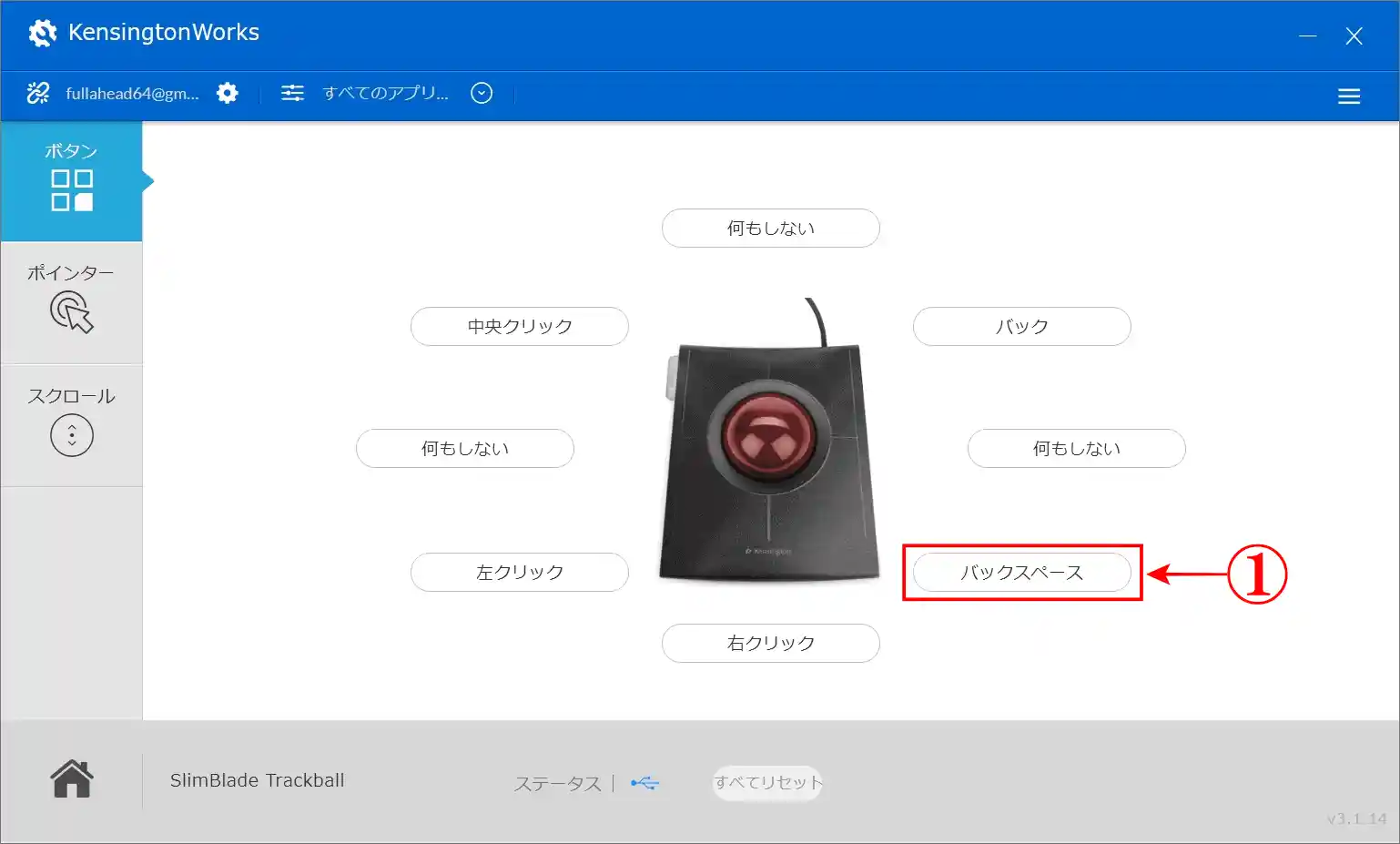1400x844 pixels.
Task: Expand the すべてのアプリ dropdown chevron
Action: point(482,93)
